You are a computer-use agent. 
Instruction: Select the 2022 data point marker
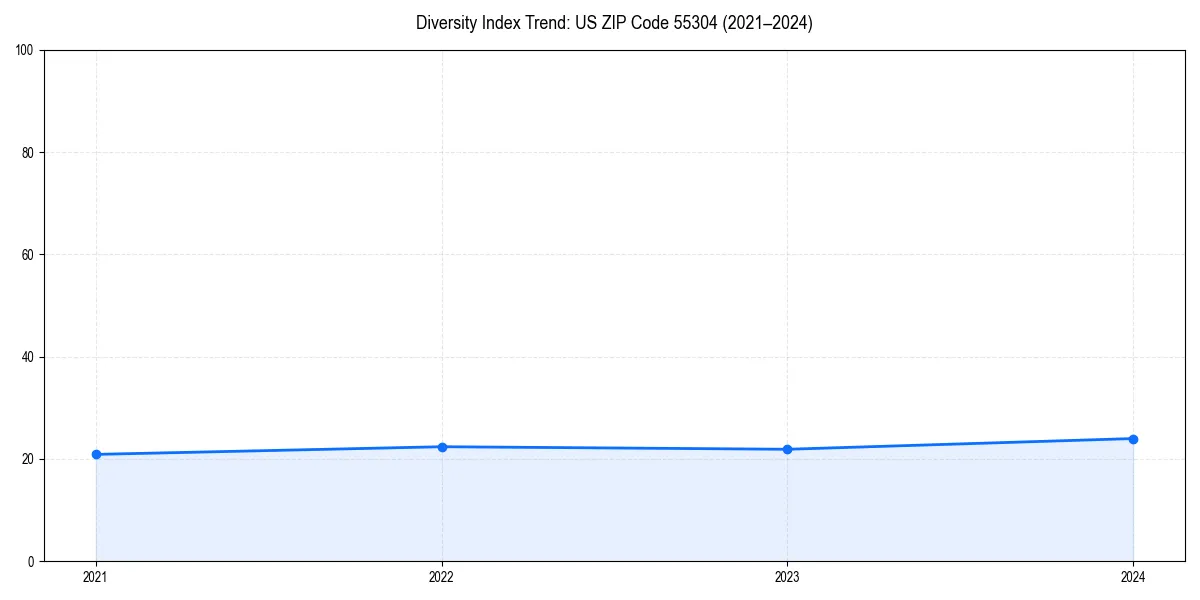click(442, 446)
